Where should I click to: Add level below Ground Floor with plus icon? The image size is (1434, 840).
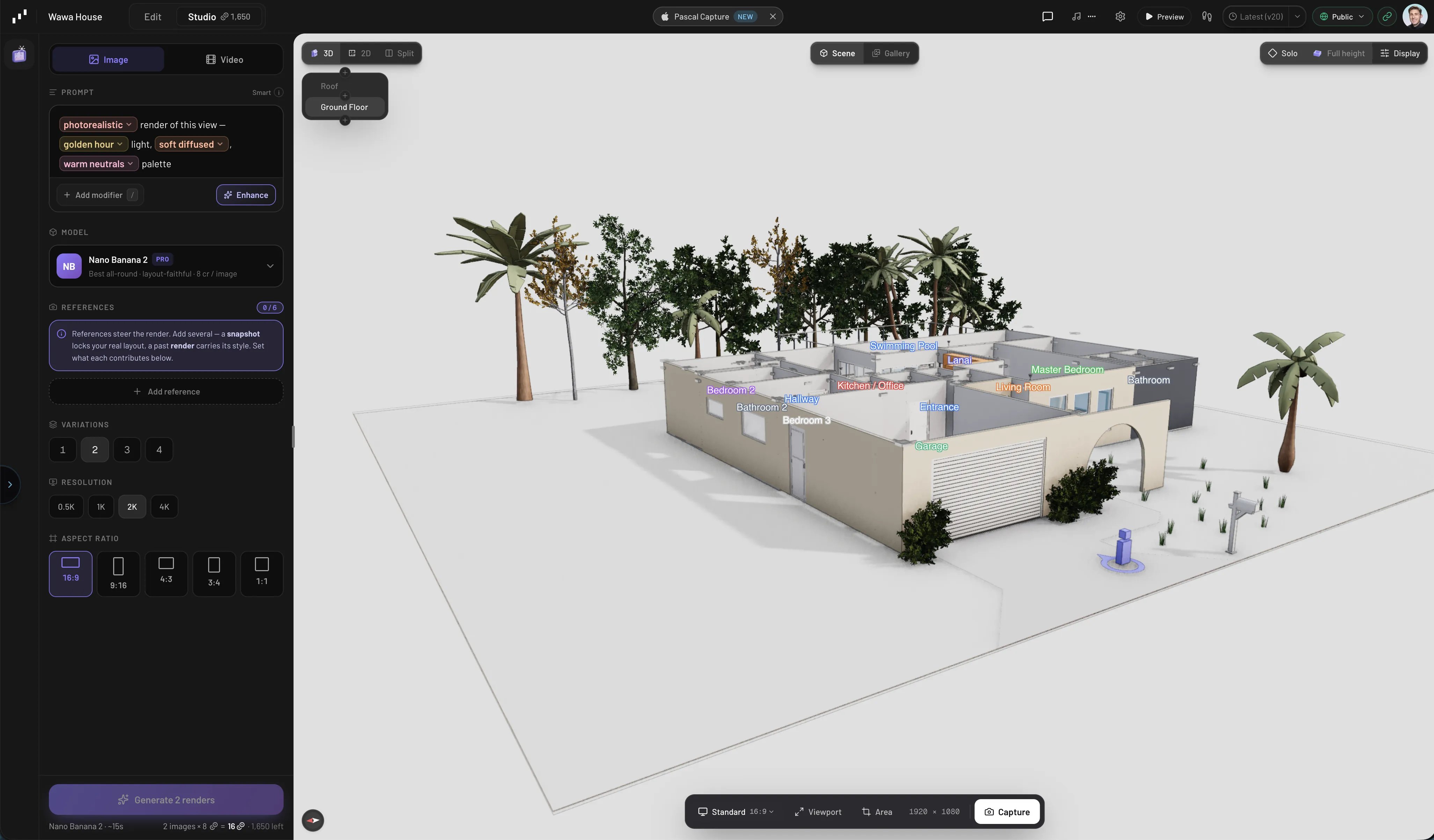point(344,120)
